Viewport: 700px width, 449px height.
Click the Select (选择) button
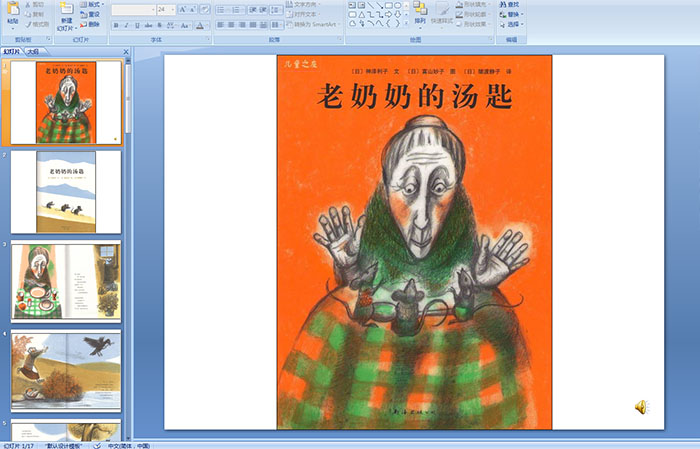pos(512,24)
